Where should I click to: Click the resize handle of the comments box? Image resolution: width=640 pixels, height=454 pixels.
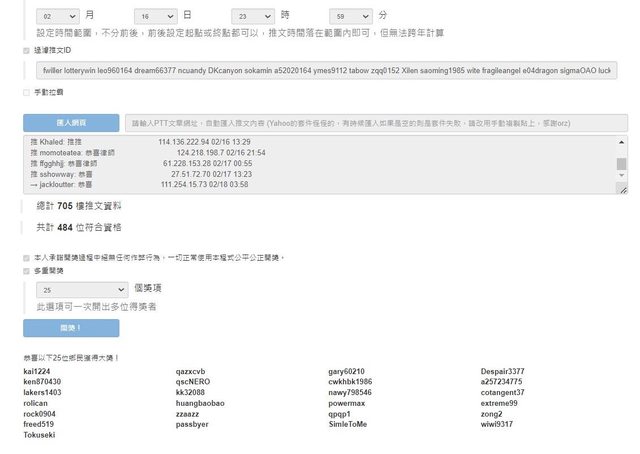(x=621, y=190)
